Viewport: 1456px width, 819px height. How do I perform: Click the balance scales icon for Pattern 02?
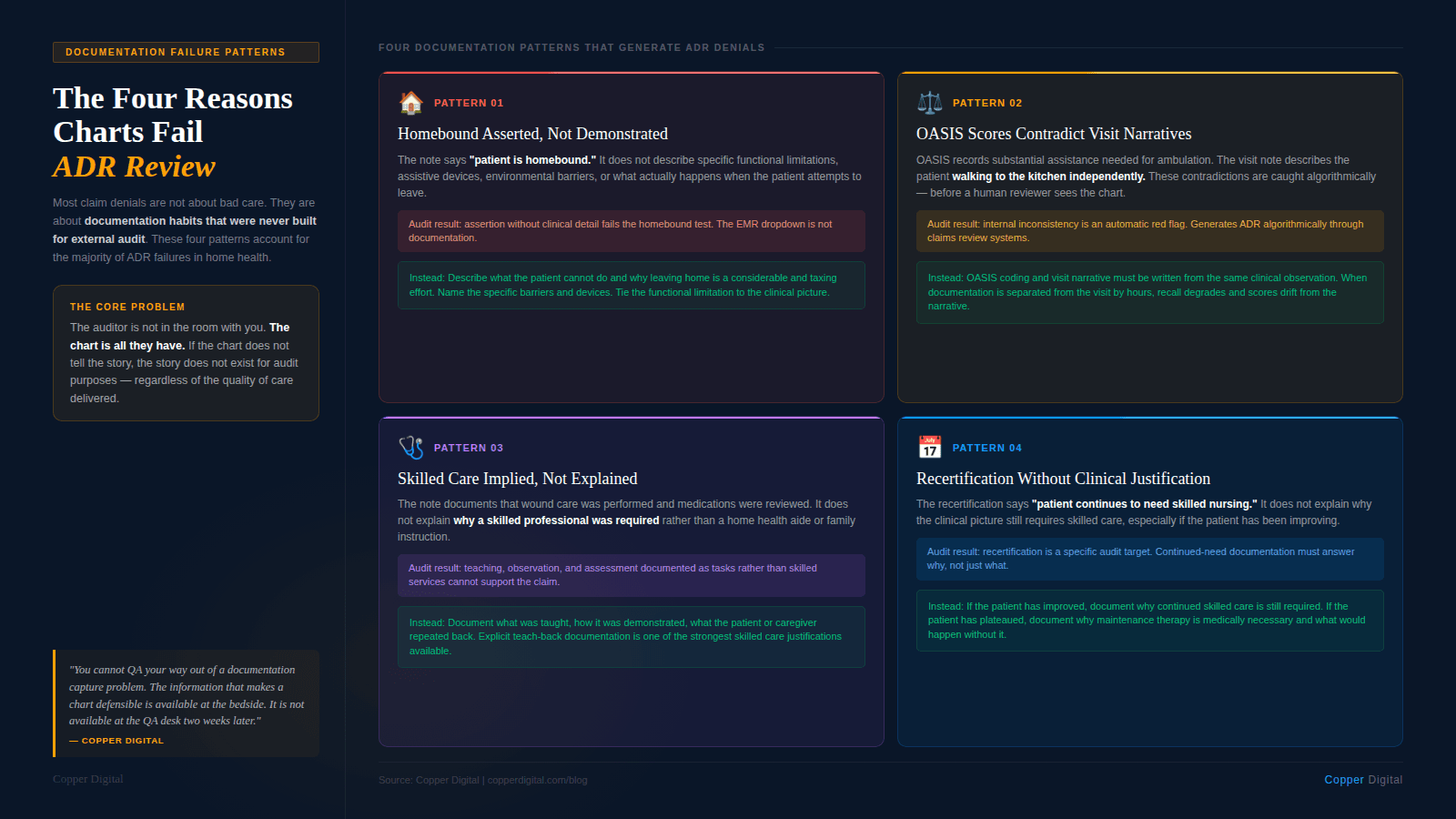pos(930,103)
